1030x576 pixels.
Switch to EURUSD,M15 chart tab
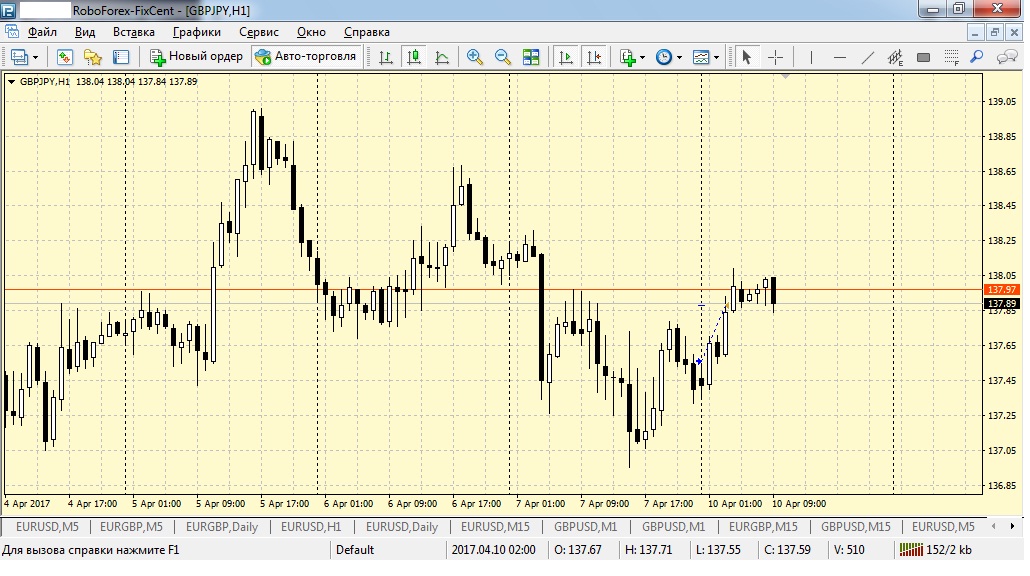pyautogui.click(x=495, y=527)
